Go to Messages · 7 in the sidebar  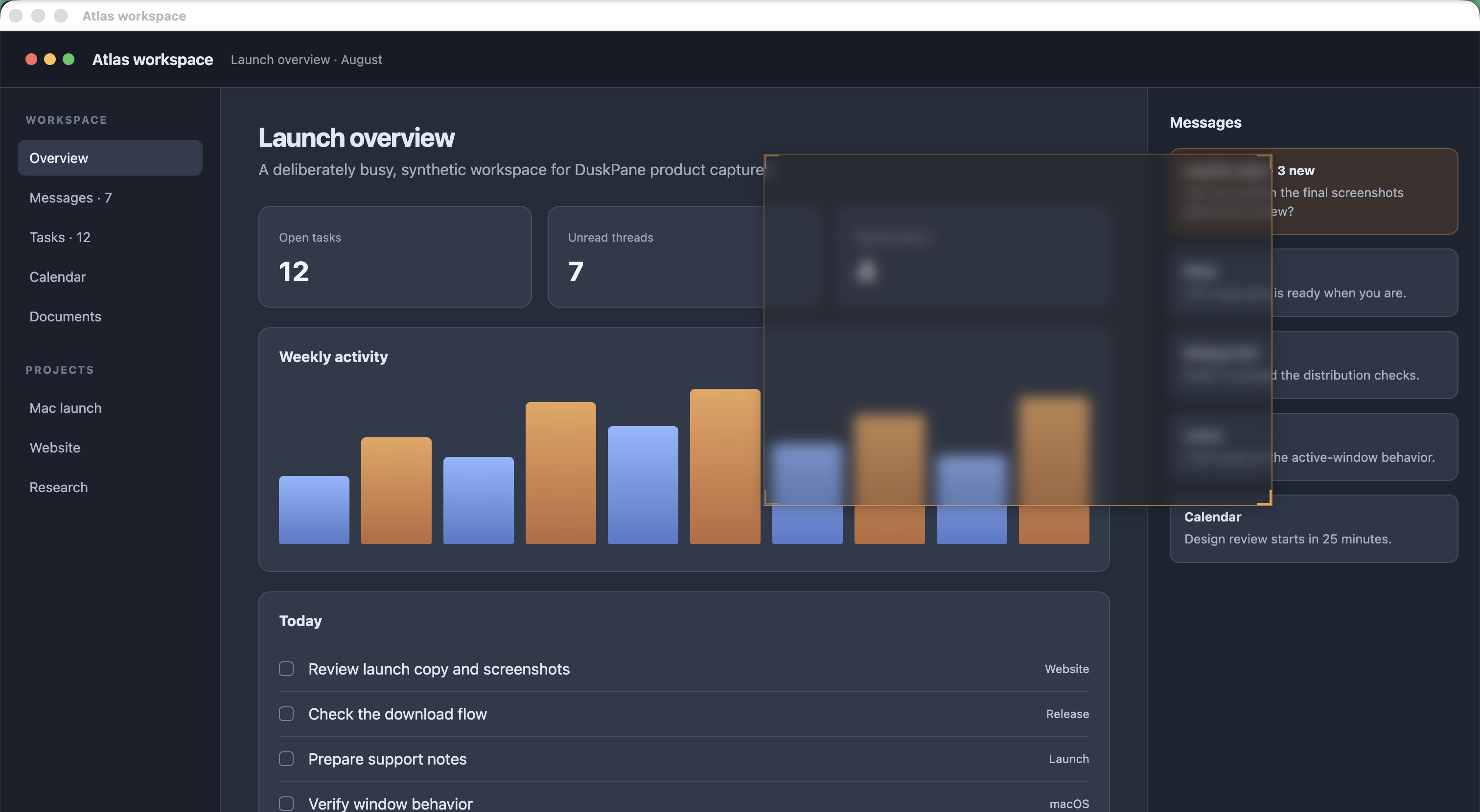pyautogui.click(x=110, y=198)
